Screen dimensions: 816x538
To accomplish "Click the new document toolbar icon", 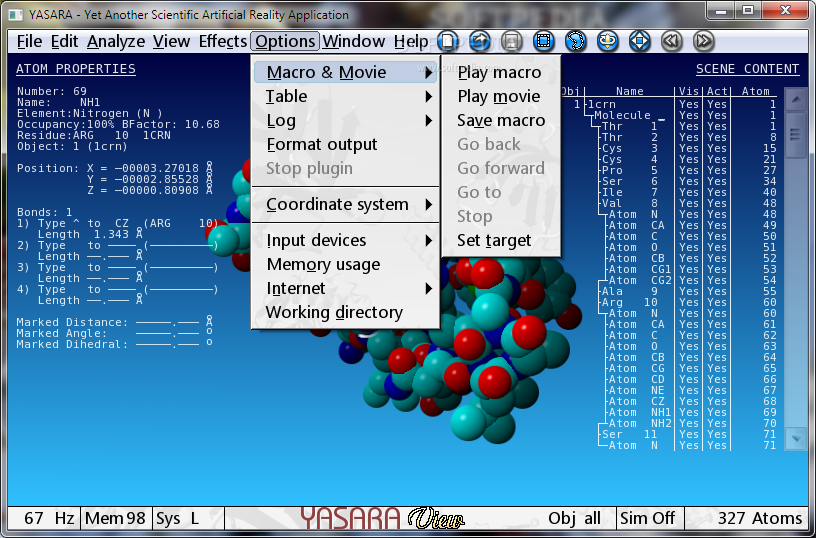I will (x=448, y=41).
